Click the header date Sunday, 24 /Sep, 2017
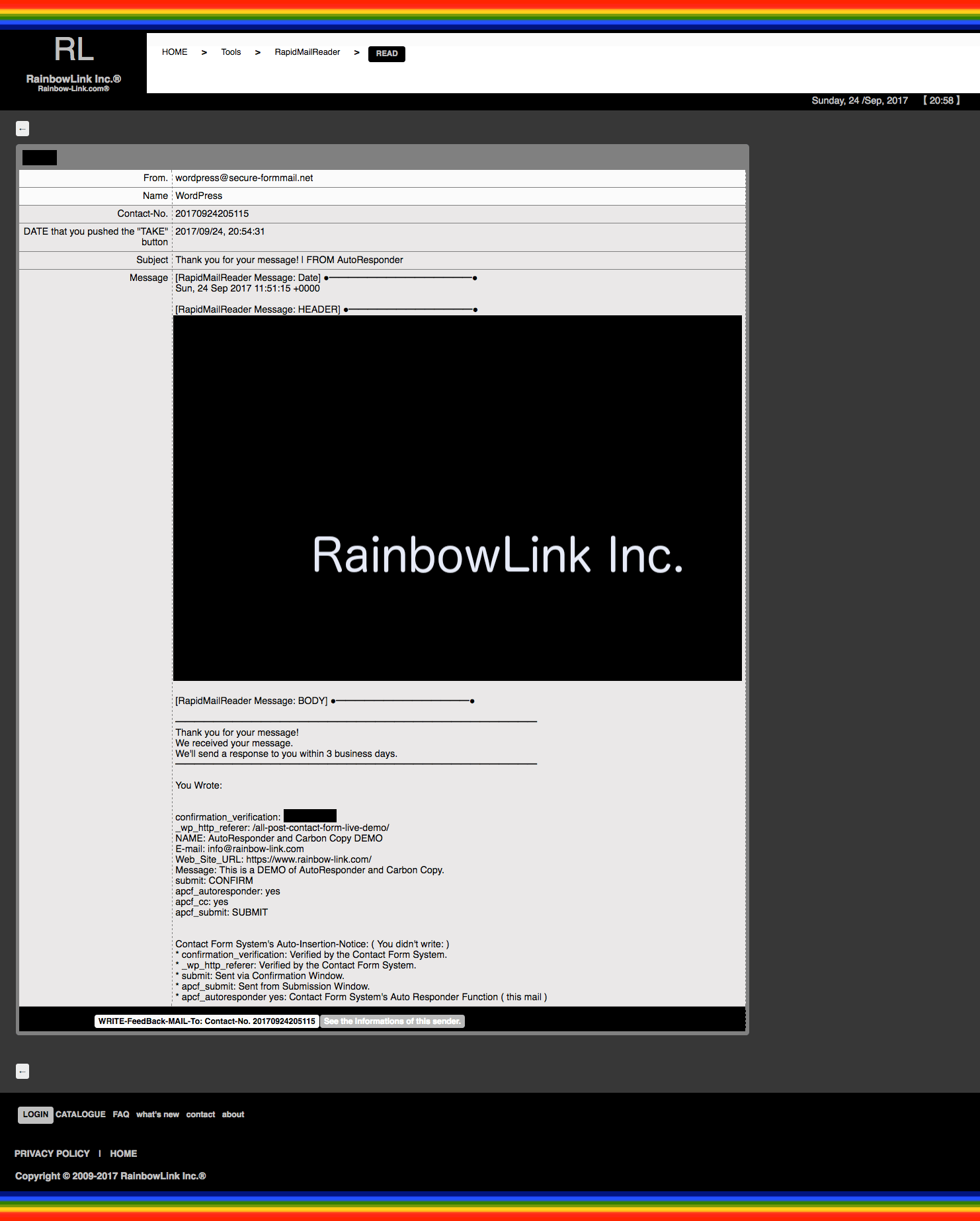 [x=860, y=100]
